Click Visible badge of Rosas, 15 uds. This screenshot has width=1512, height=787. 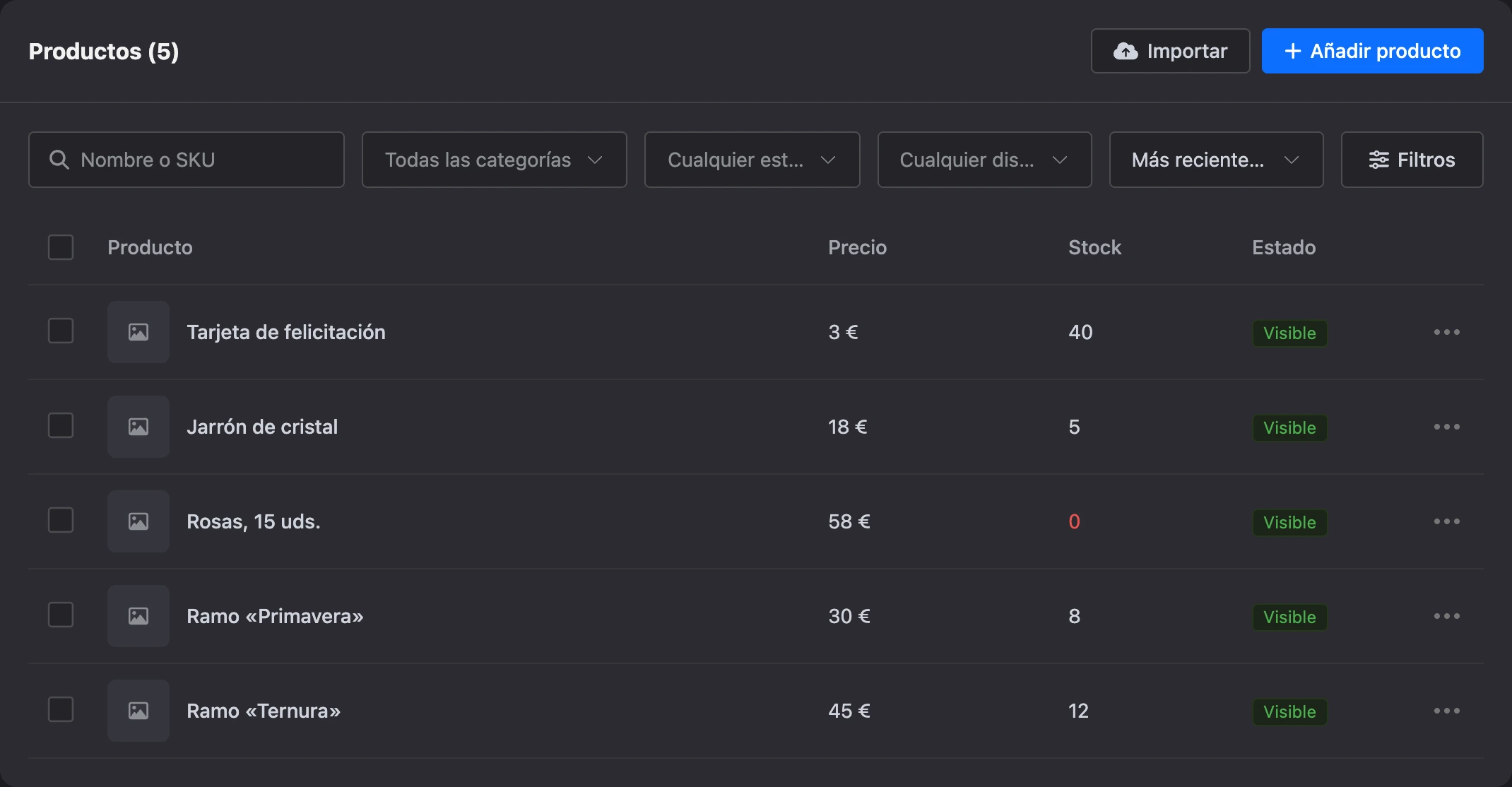point(1289,522)
